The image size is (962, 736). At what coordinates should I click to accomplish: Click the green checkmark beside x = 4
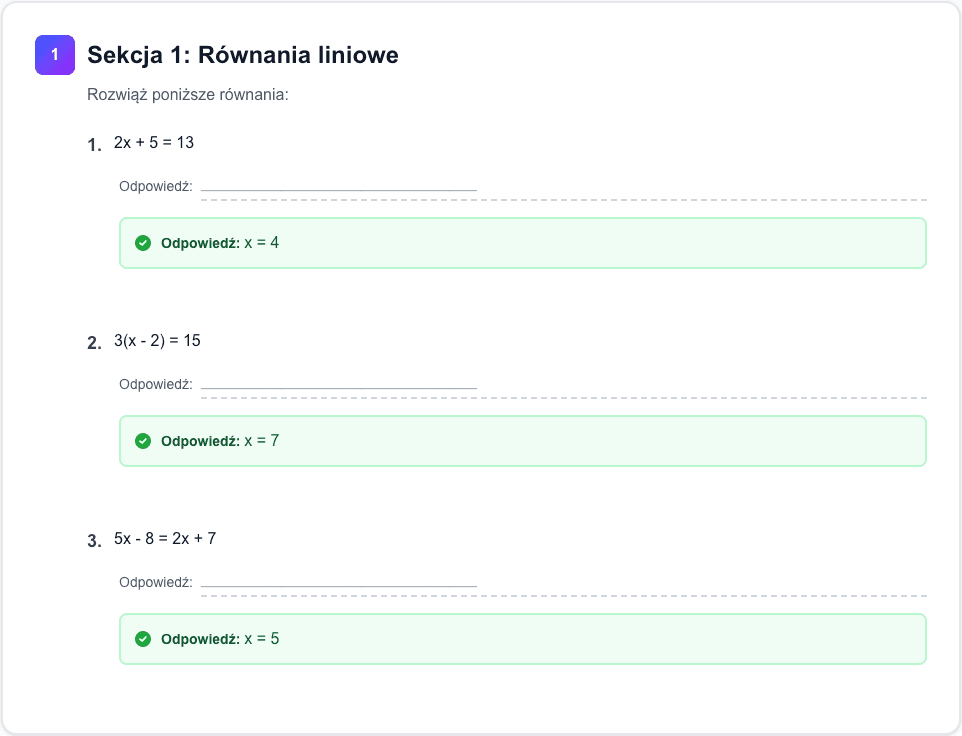(x=143, y=243)
